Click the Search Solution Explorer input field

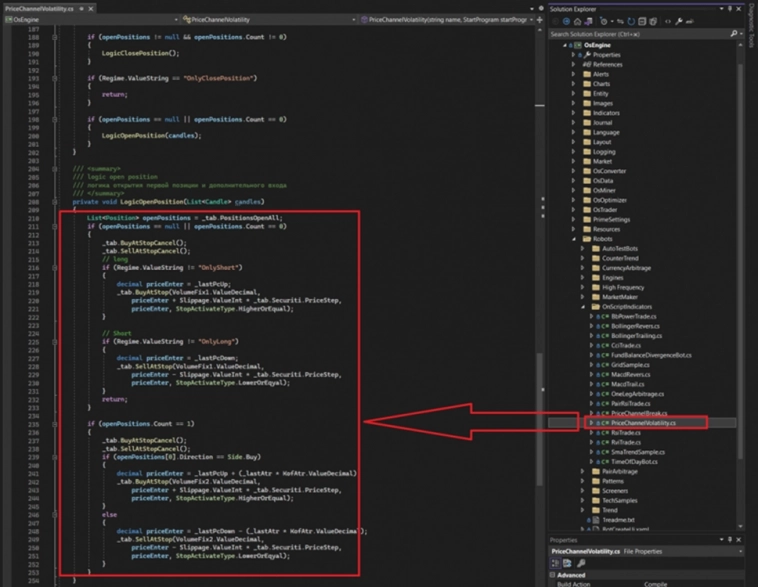tap(640, 33)
